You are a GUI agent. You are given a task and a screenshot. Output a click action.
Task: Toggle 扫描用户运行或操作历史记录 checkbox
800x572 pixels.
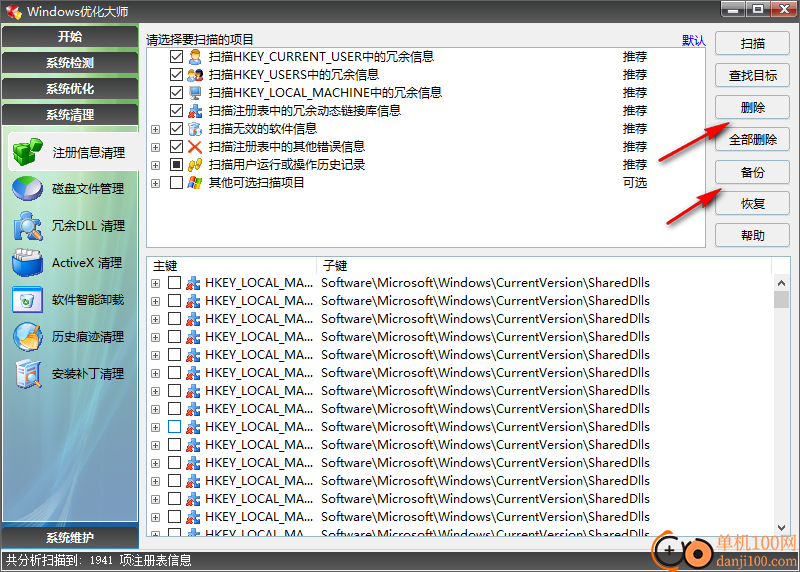(176, 165)
